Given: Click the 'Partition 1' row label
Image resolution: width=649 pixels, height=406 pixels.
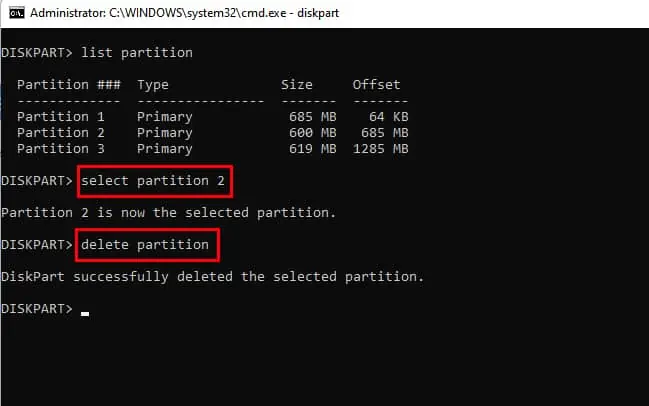Looking at the screenshot, I should coord(61,117).
